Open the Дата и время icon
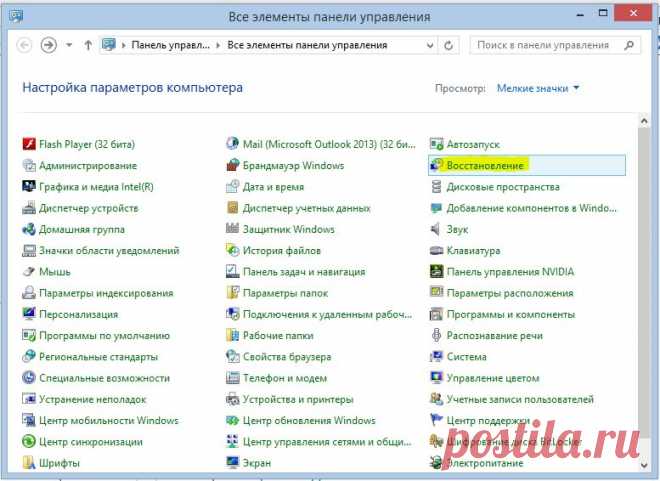Image resolution: width=660 pixels, height=481 pixels. coord(232,187)
